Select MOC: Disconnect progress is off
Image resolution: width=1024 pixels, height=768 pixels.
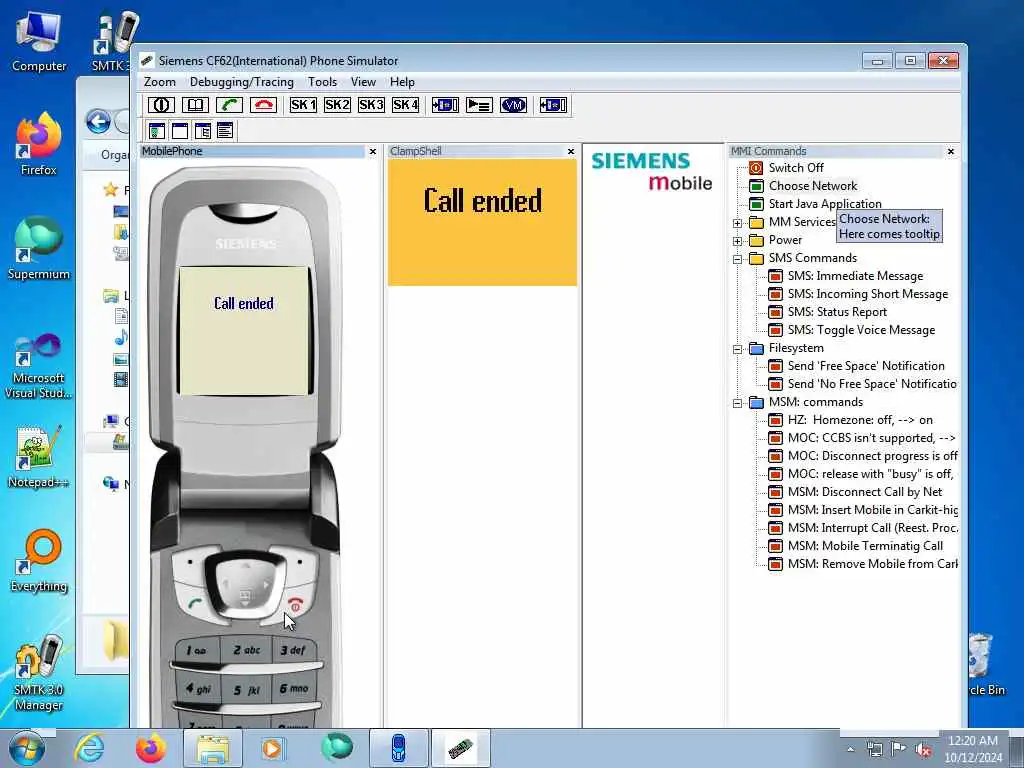coord(872,456)
